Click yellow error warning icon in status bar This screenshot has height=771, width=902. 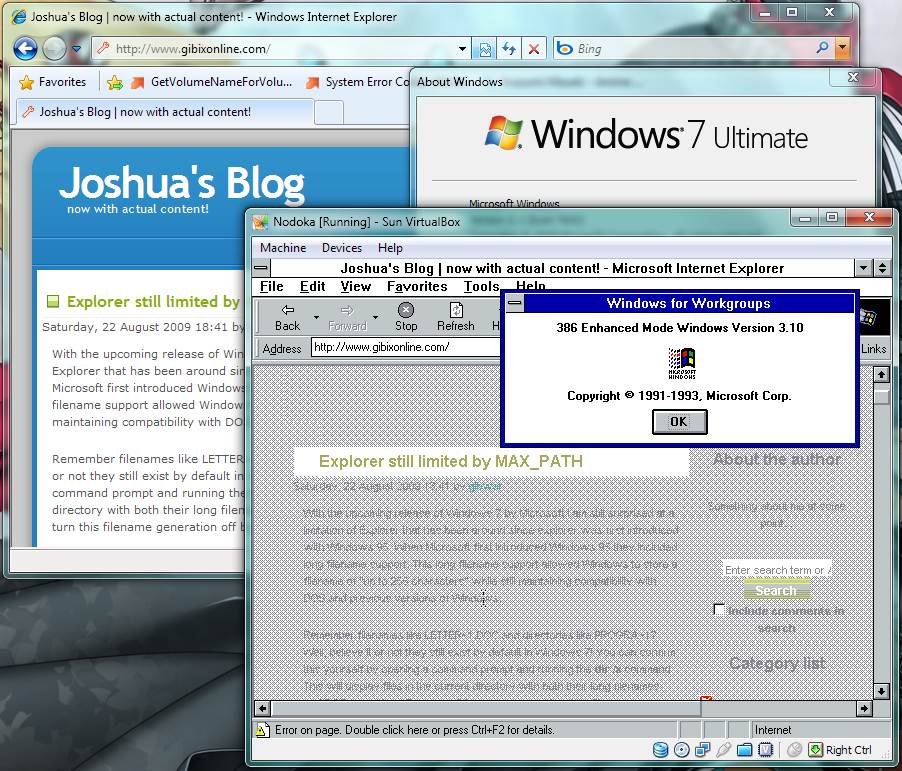(x=262, y=730)
